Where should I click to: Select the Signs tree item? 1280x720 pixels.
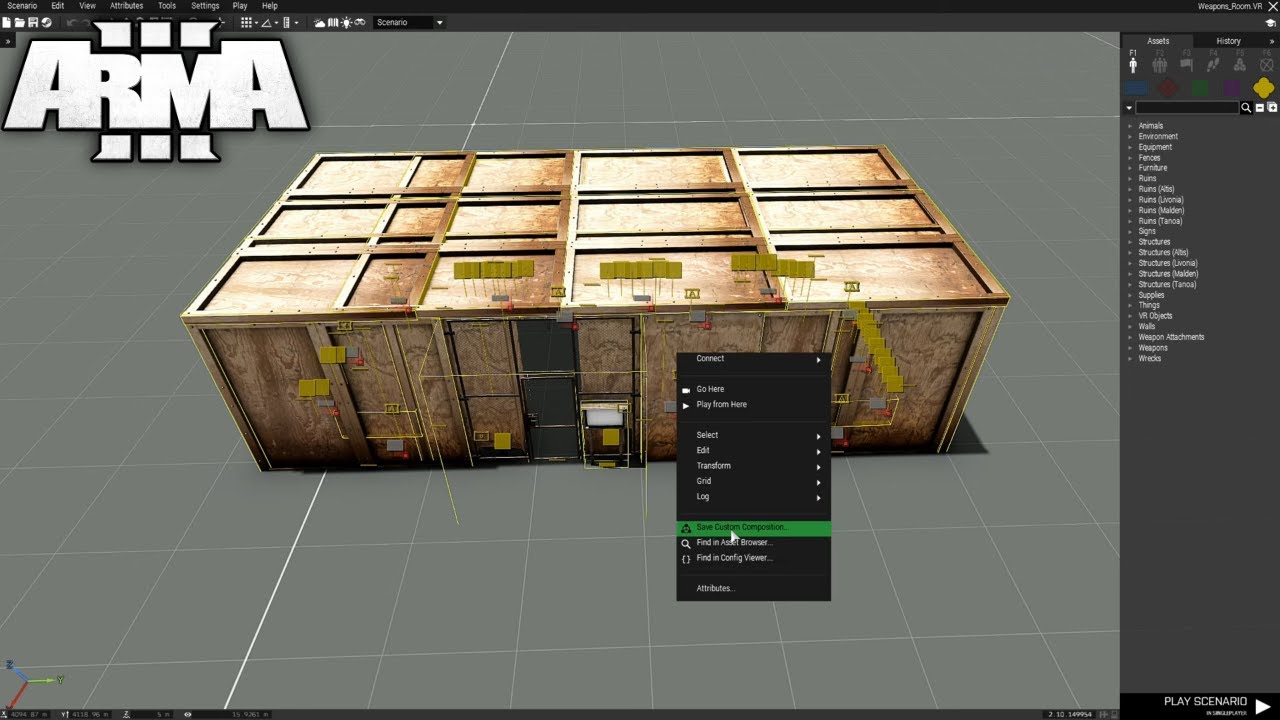(x=1147, y=231)
